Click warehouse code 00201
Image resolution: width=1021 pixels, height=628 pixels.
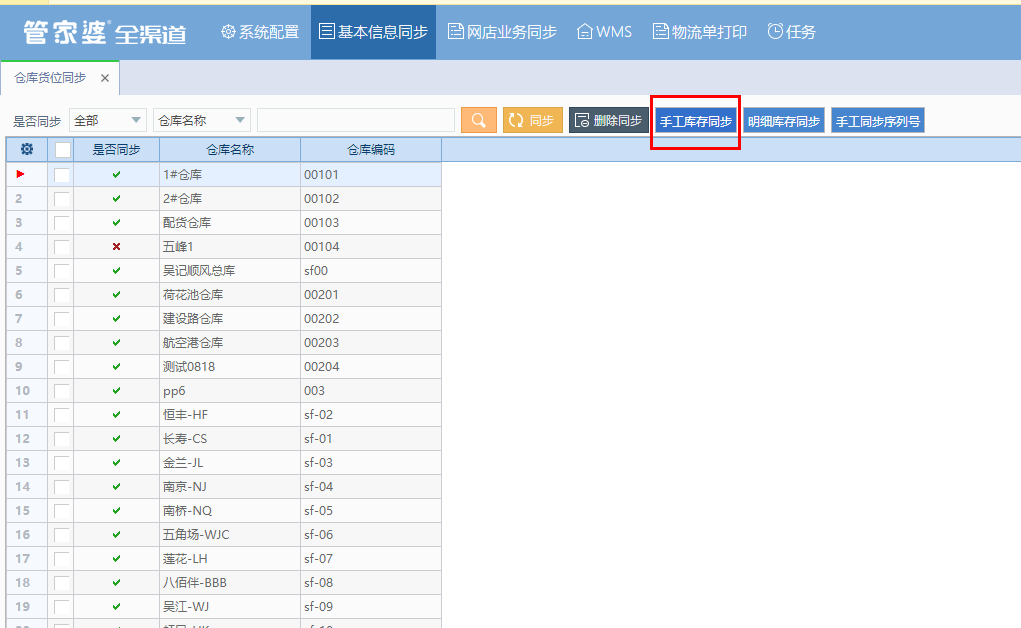coord(322,295)
